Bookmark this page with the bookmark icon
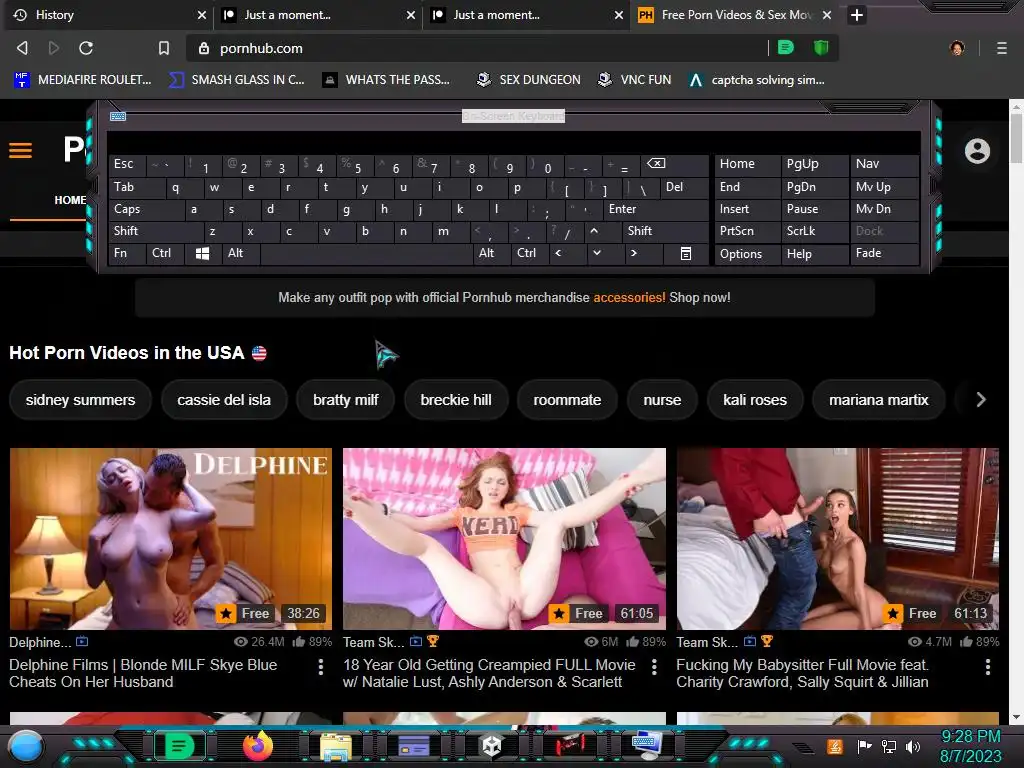The height and width of the screenshot is (768, 1024). click(164, 48)
